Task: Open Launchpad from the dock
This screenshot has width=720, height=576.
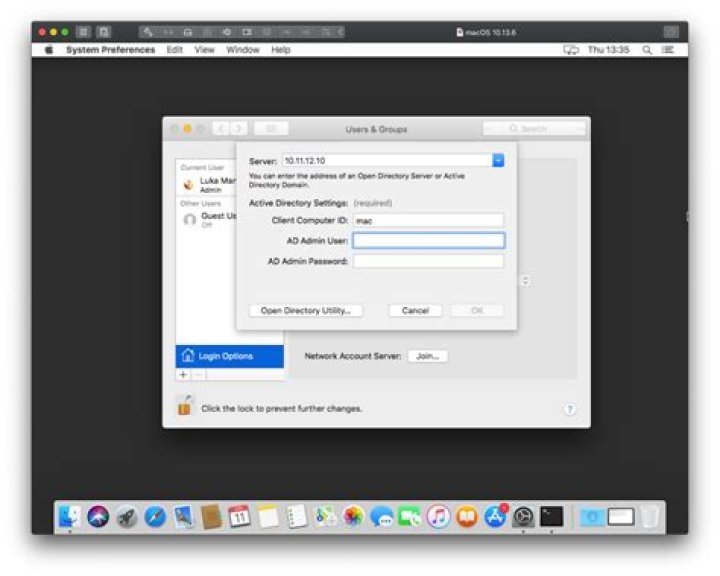Action: 126,517
